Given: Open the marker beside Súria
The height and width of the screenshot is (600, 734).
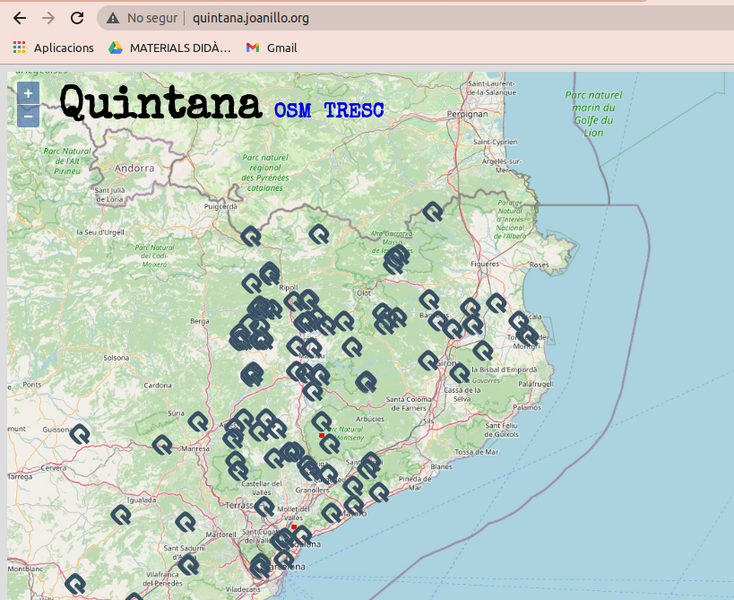Looking at the screenshot, I should tap(198, 421).
